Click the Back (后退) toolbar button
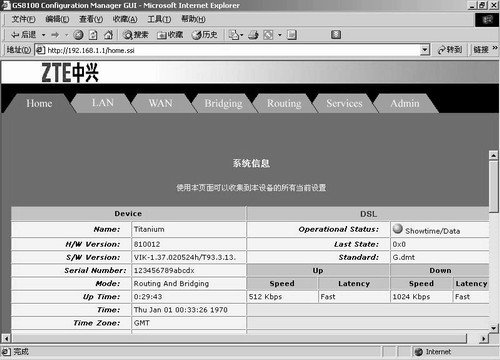 click(23, 35)
